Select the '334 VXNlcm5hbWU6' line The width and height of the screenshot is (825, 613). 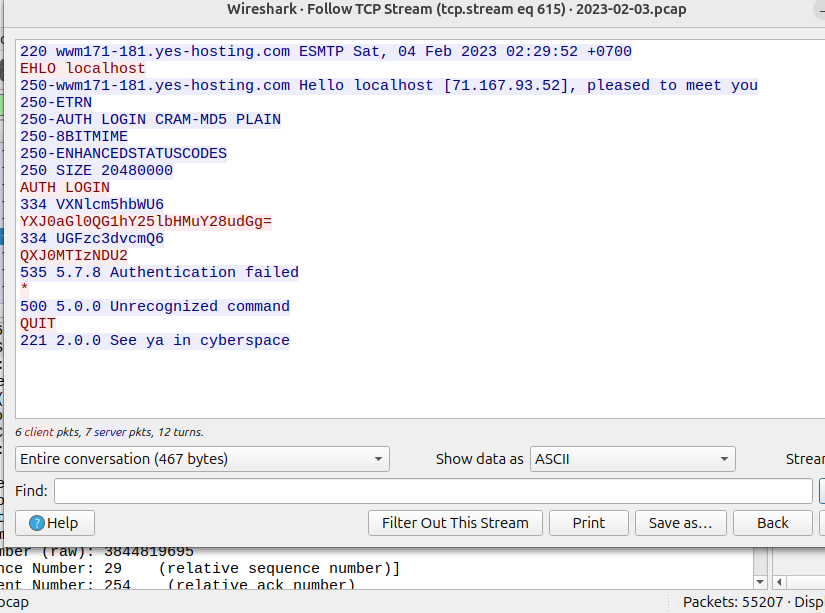(x=92, y=204)
